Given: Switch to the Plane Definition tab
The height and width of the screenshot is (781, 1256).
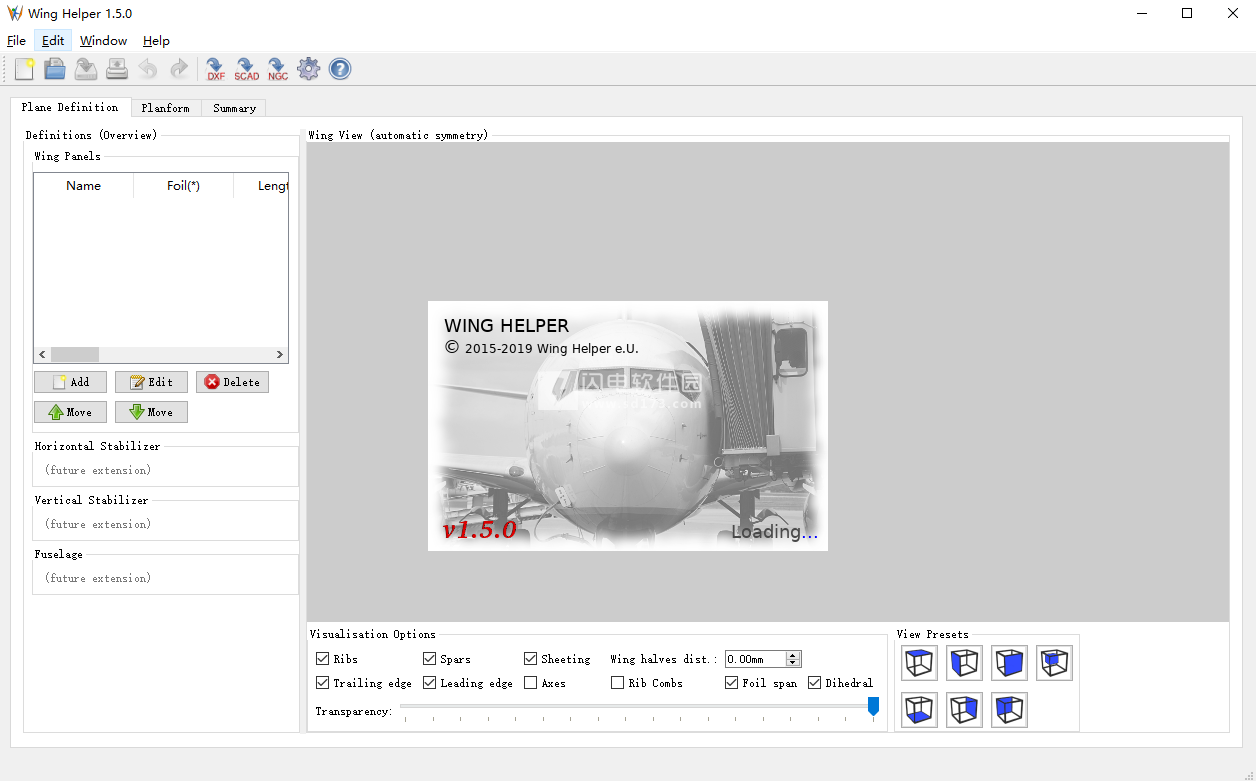Looking at the screenshot, I should 70,107.
